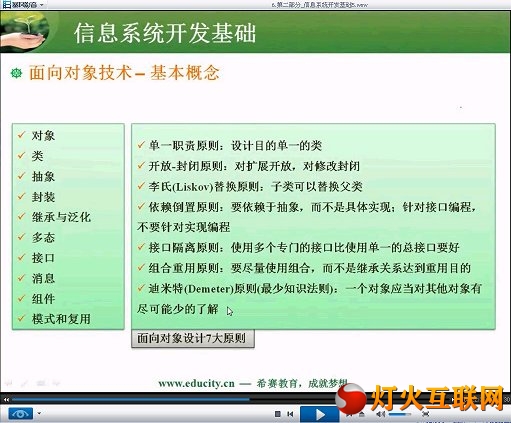Image resolution: width=511 pixels, height=423 pixels.
Task: Select the 多态 item in the left list
Action: (x=43, y=238)
